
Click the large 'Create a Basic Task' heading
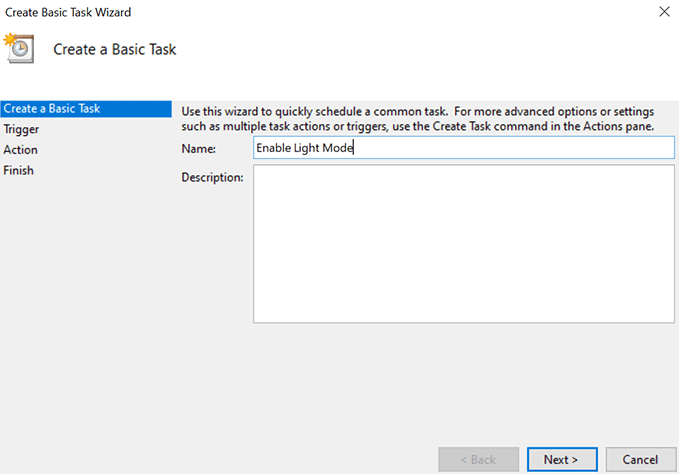tap(114, 48)
